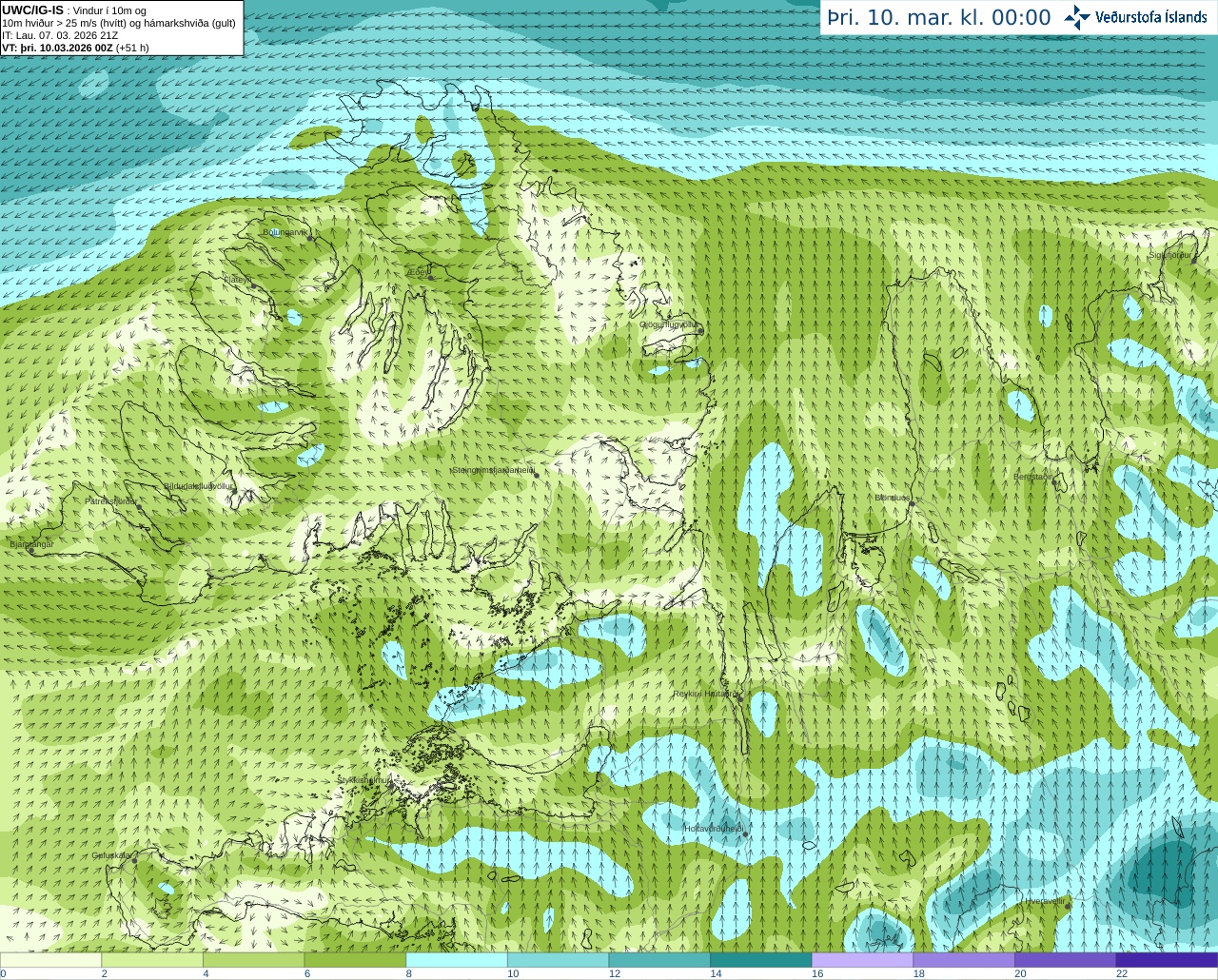Image resolution: width=1218 pixels, height=980 pixels.
Task: Click the date label Þri. 10. mar. kl. 00:00
Action: coord(938,18)
